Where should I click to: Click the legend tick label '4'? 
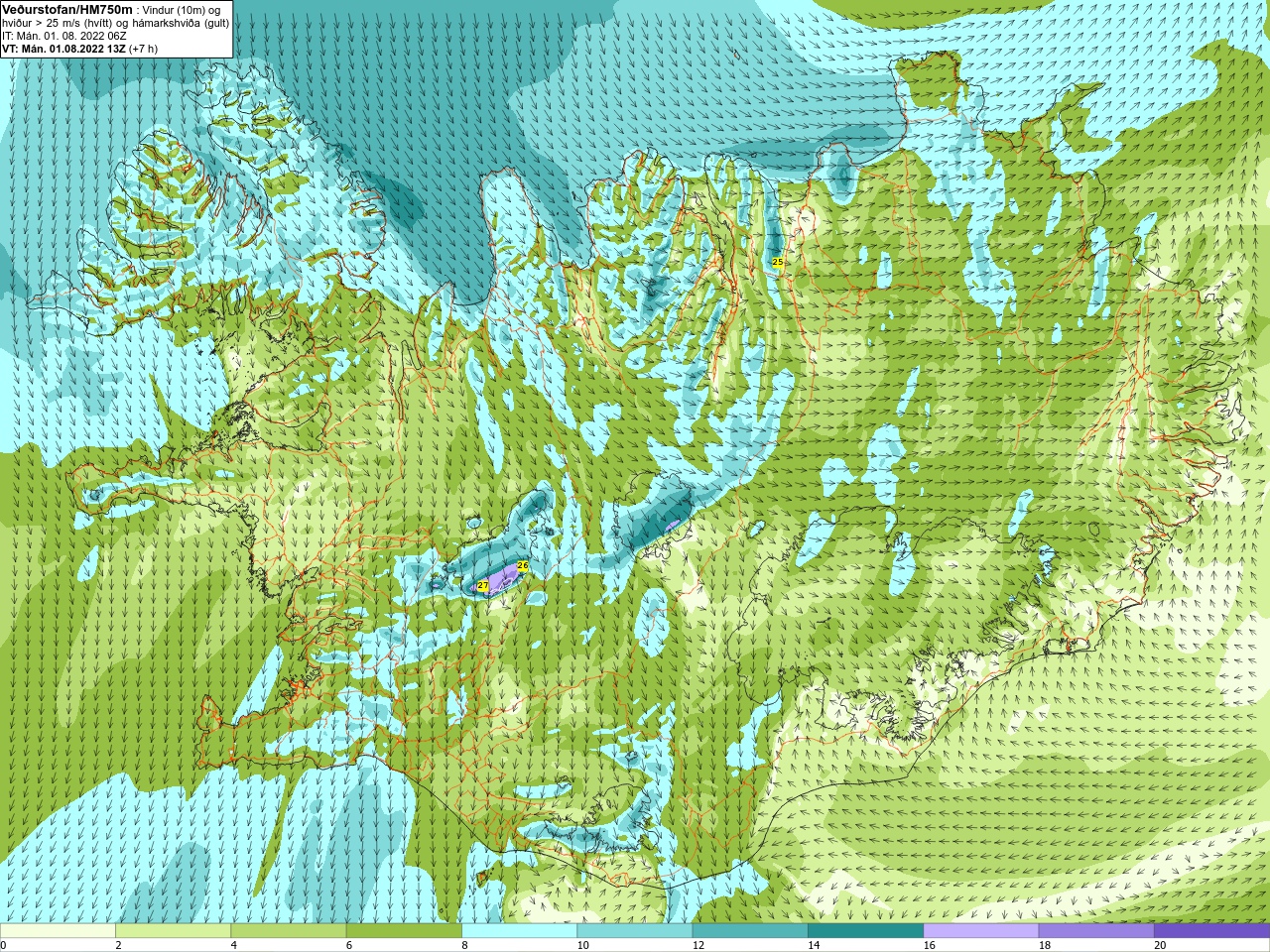coord(234,945)
